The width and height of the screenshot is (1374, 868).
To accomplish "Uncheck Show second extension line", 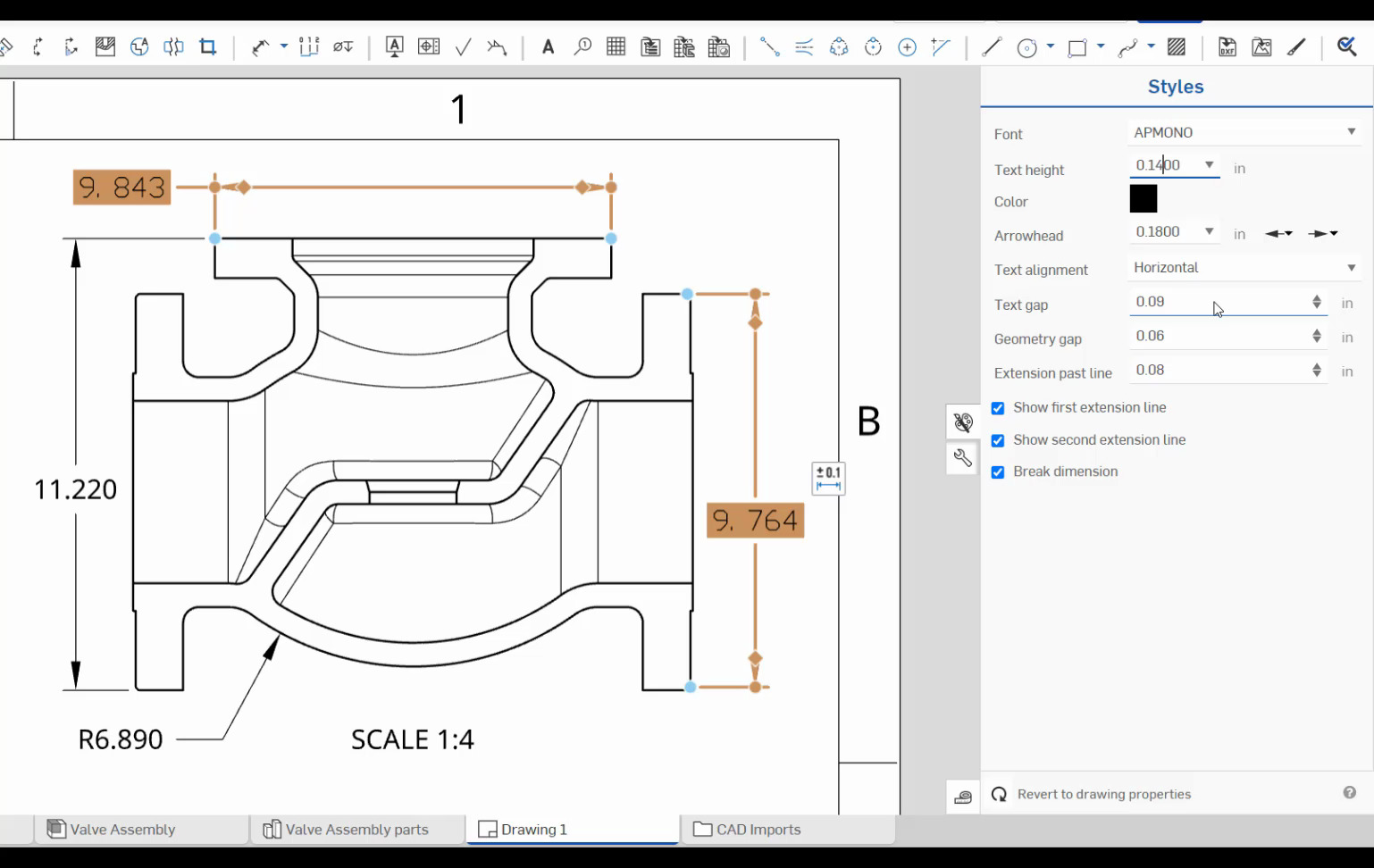I will pyautogui.click(x=998, y=440).
